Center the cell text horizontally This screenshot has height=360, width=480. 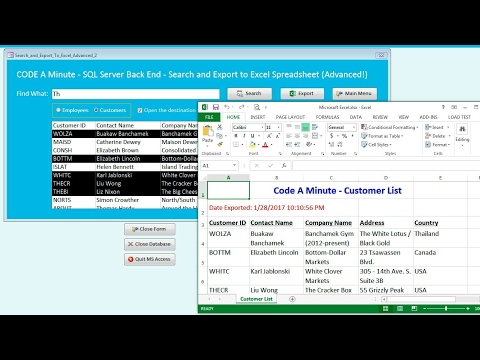(297, 136)
